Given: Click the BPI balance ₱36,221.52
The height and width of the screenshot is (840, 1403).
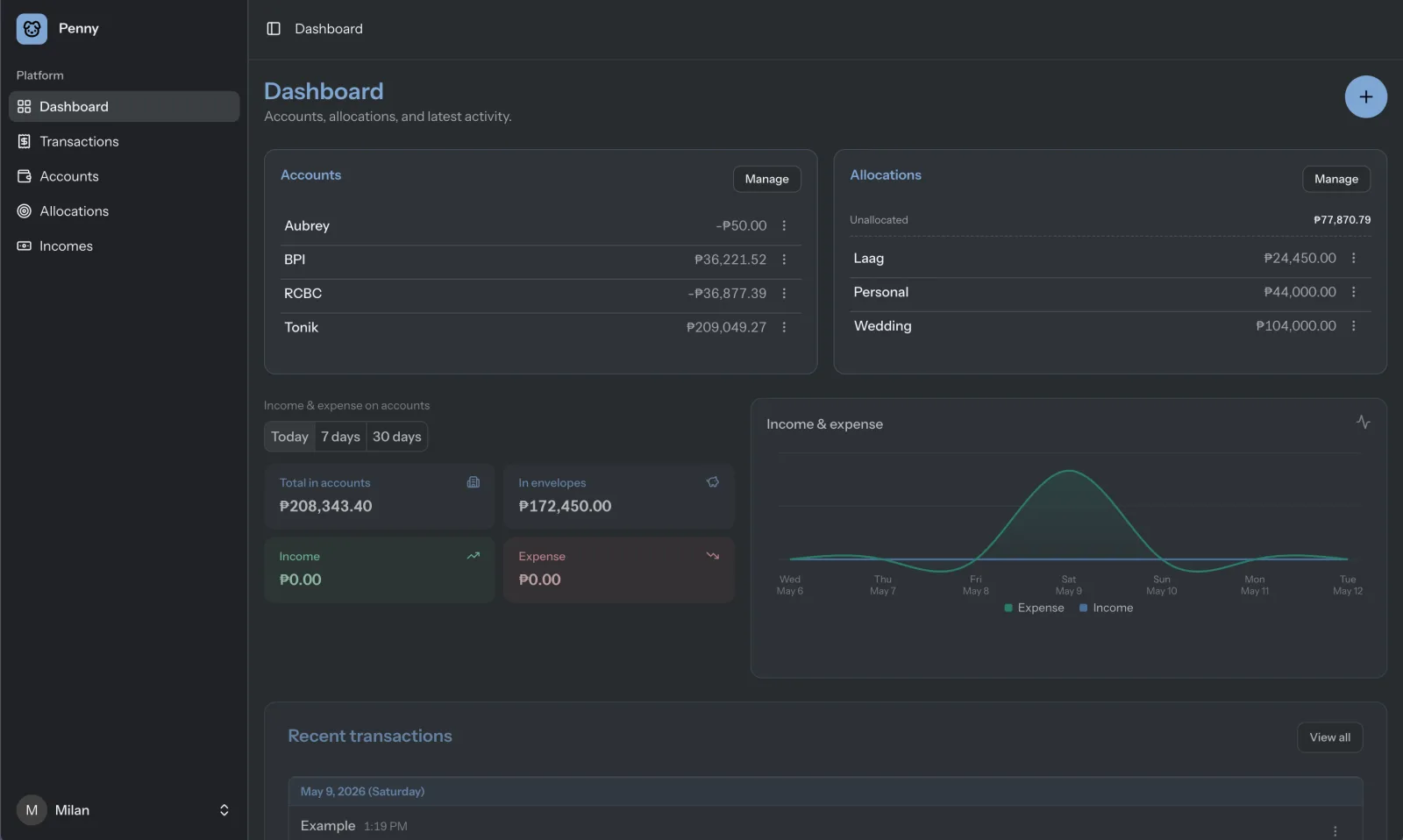Looking at the screenshot, I should point(730,260).
